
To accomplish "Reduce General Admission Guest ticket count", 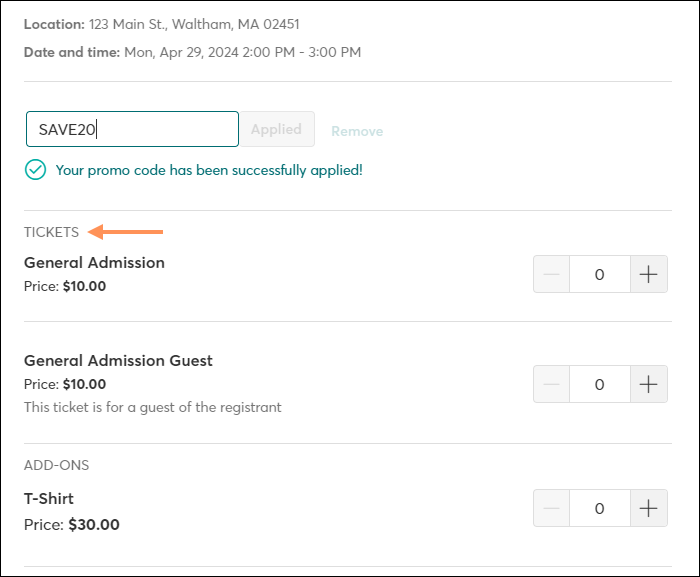I will pyautogui.click(x=551, y=384).
